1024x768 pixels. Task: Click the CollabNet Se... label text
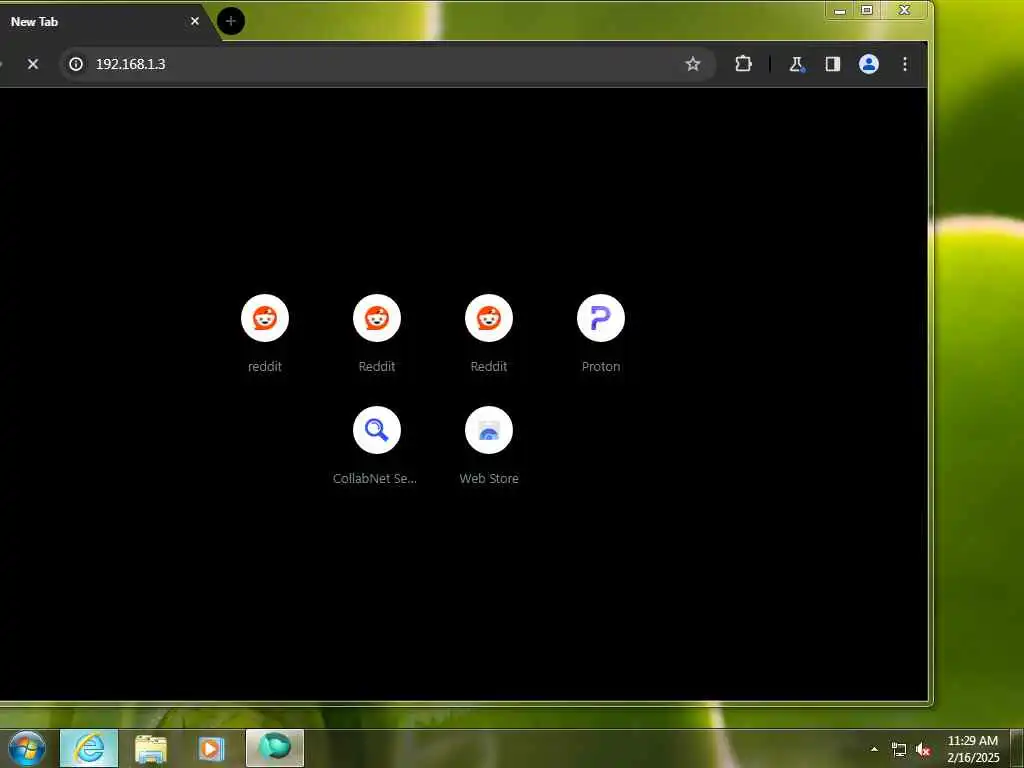point(375,479)
